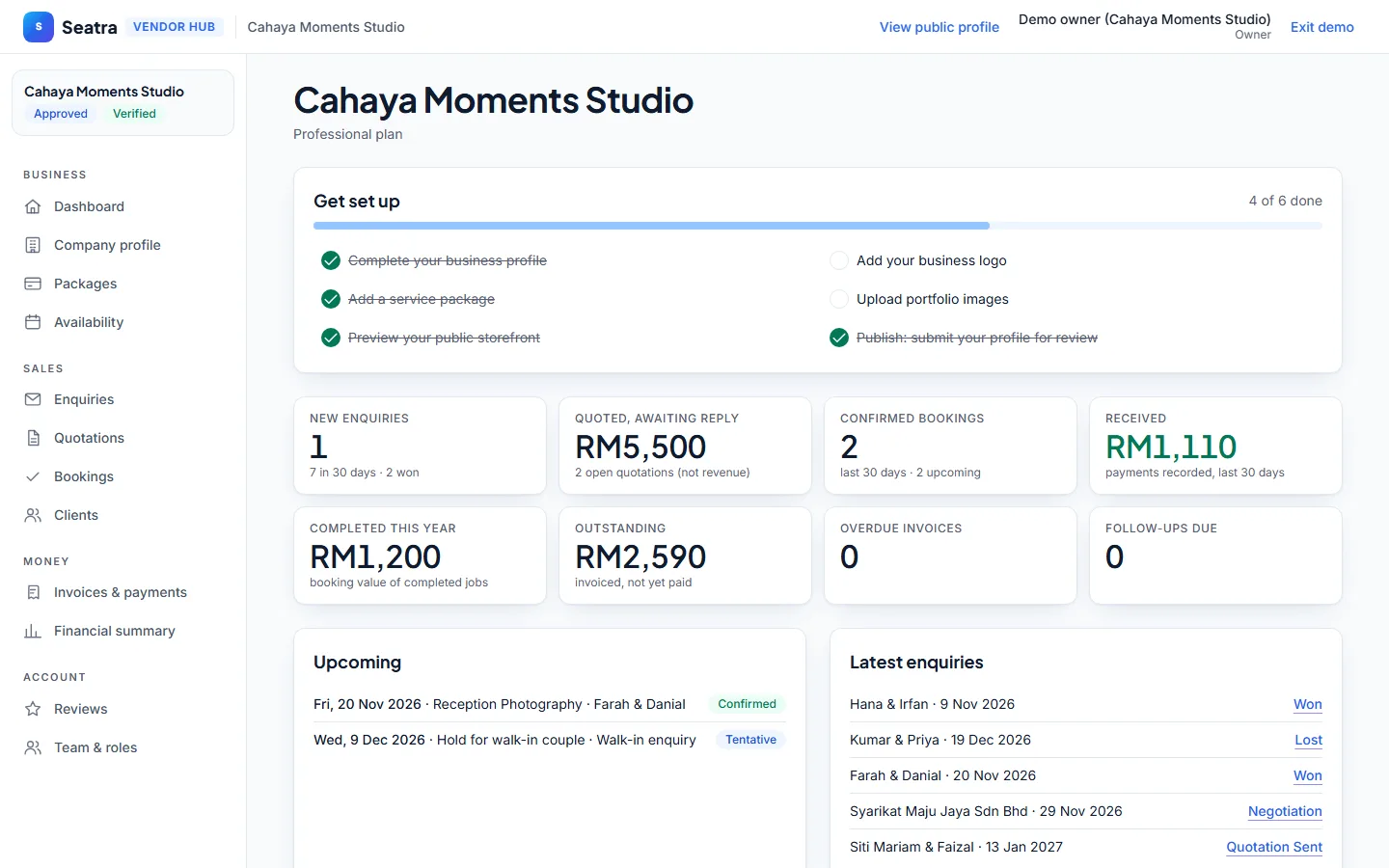Click the Reviews star icon
The image size is (1389, 868).
[33, 709]
